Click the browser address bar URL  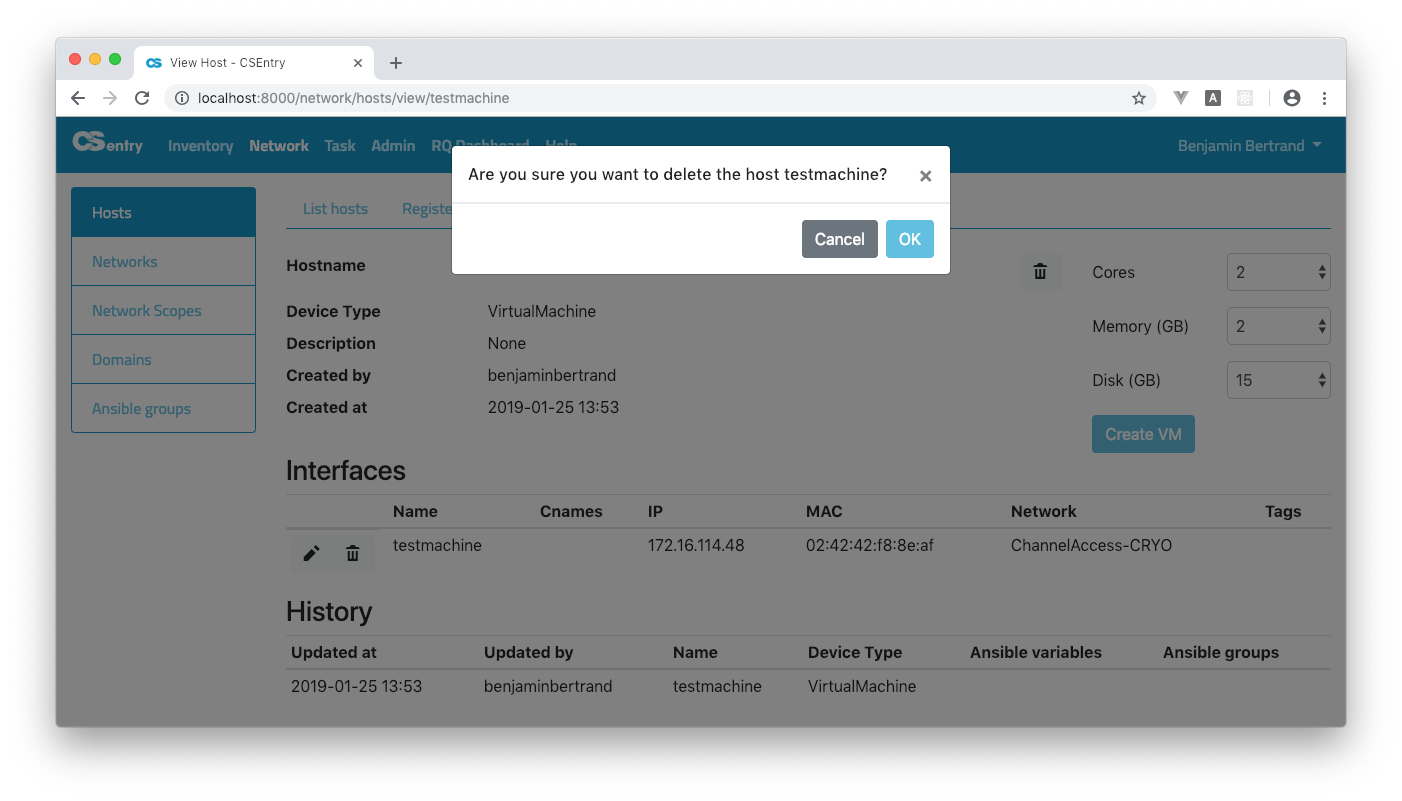[354, 98]
